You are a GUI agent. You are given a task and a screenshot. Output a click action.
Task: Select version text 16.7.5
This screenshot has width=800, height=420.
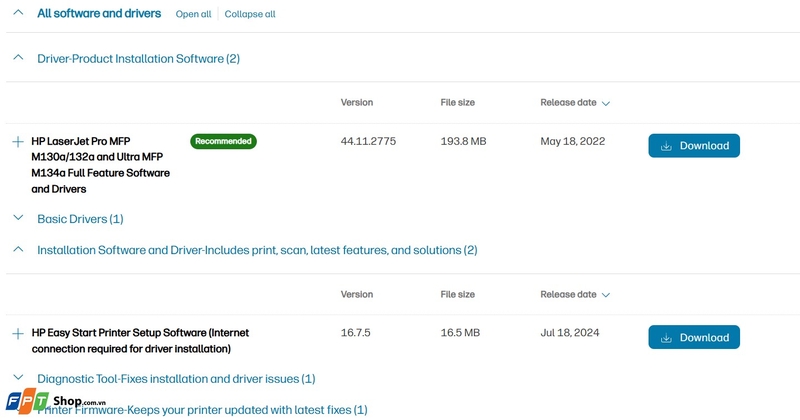click(356, 333)
